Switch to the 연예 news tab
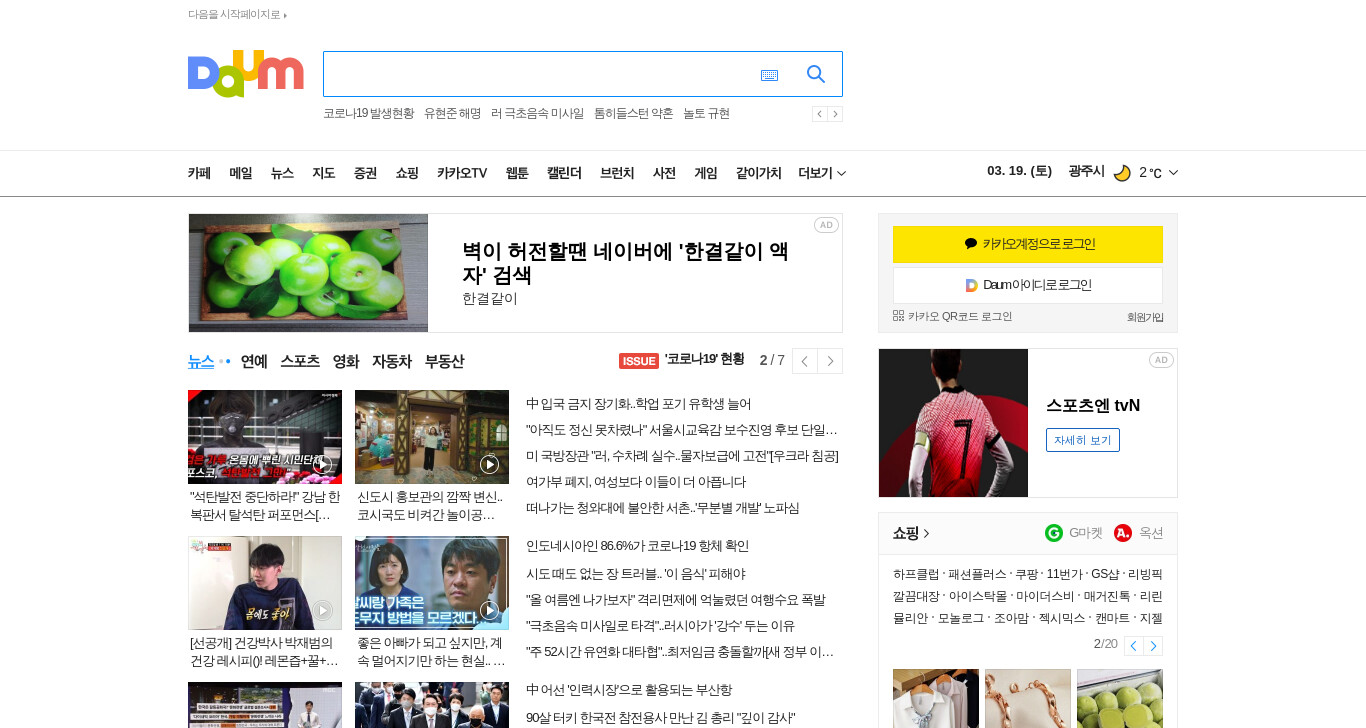The width and height of the screenshot is (1366, 728). point(254,361)
